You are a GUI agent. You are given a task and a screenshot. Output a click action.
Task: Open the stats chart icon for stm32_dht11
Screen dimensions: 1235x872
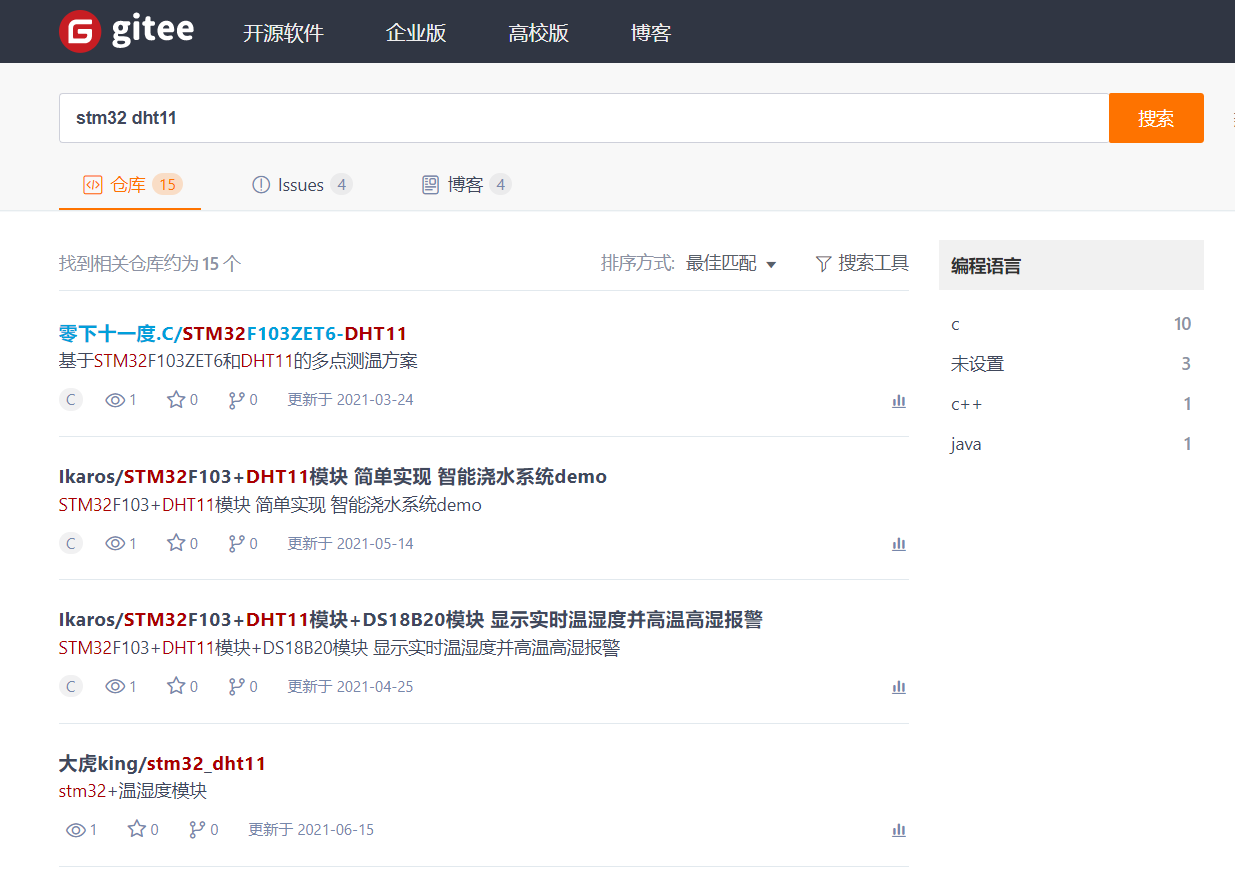pyautogui.click(x=899, y=830)
